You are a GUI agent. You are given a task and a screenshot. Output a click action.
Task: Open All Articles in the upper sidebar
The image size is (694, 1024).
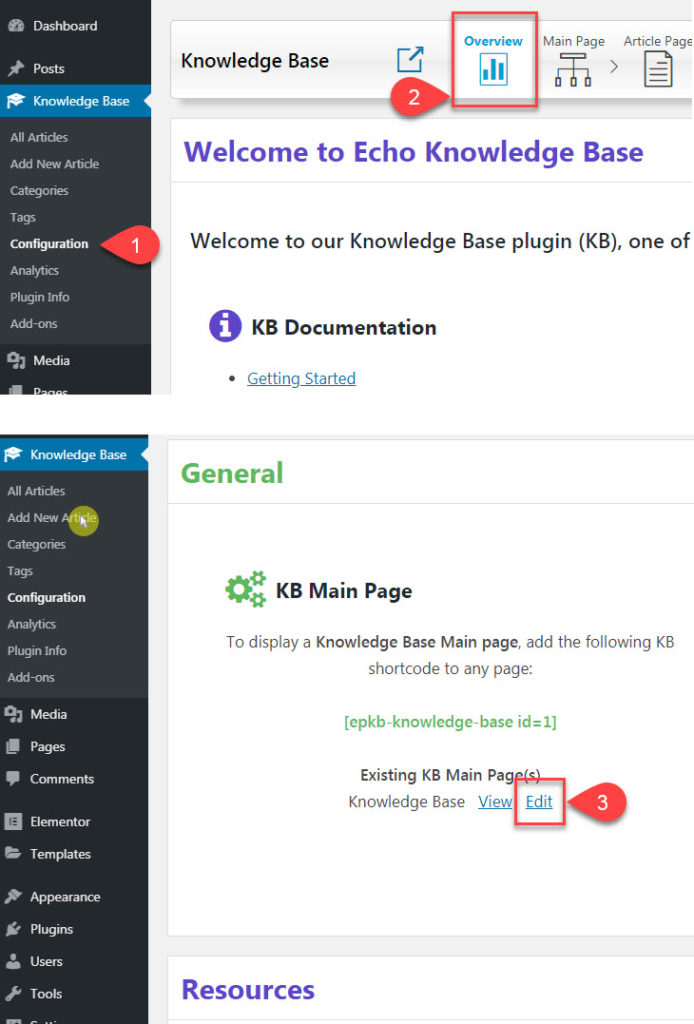pyautogui.click(x=39, y=137)
